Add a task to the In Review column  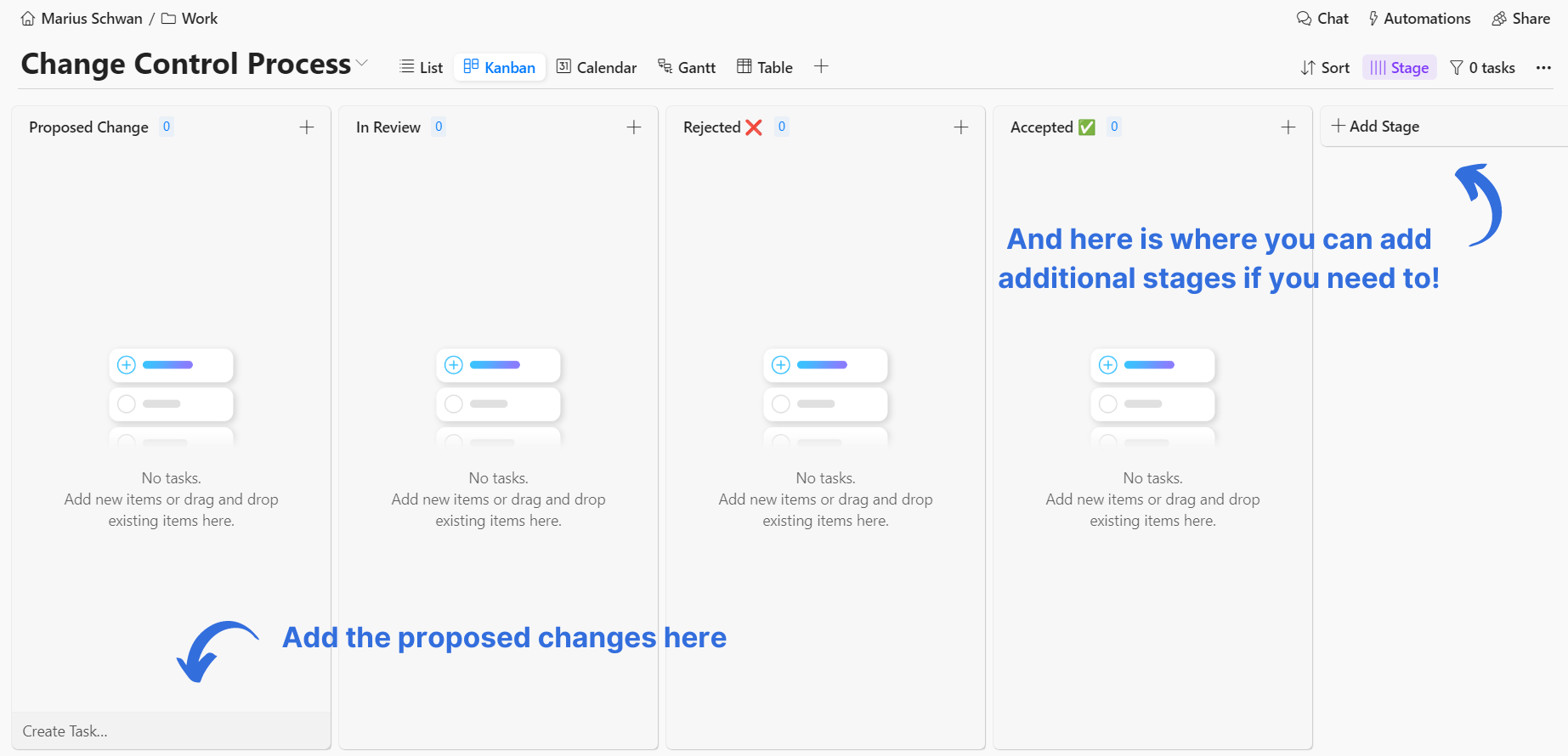pos(634,127)
